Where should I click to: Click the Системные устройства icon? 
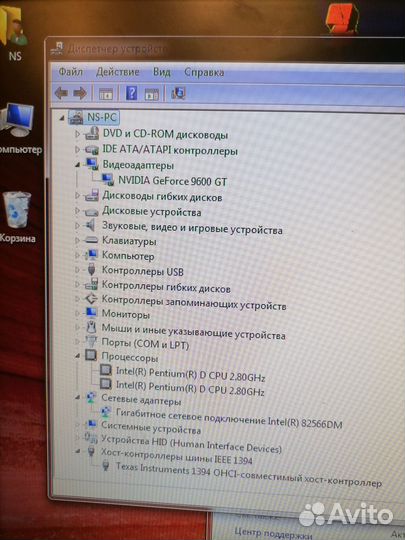click(91, 425)
